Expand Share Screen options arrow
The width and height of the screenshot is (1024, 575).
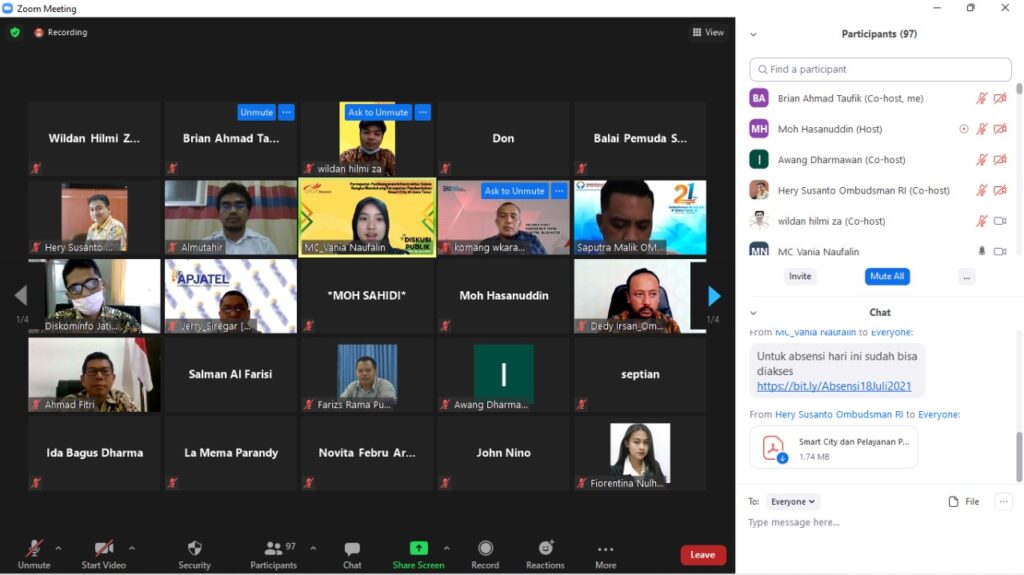pos(447,548)
